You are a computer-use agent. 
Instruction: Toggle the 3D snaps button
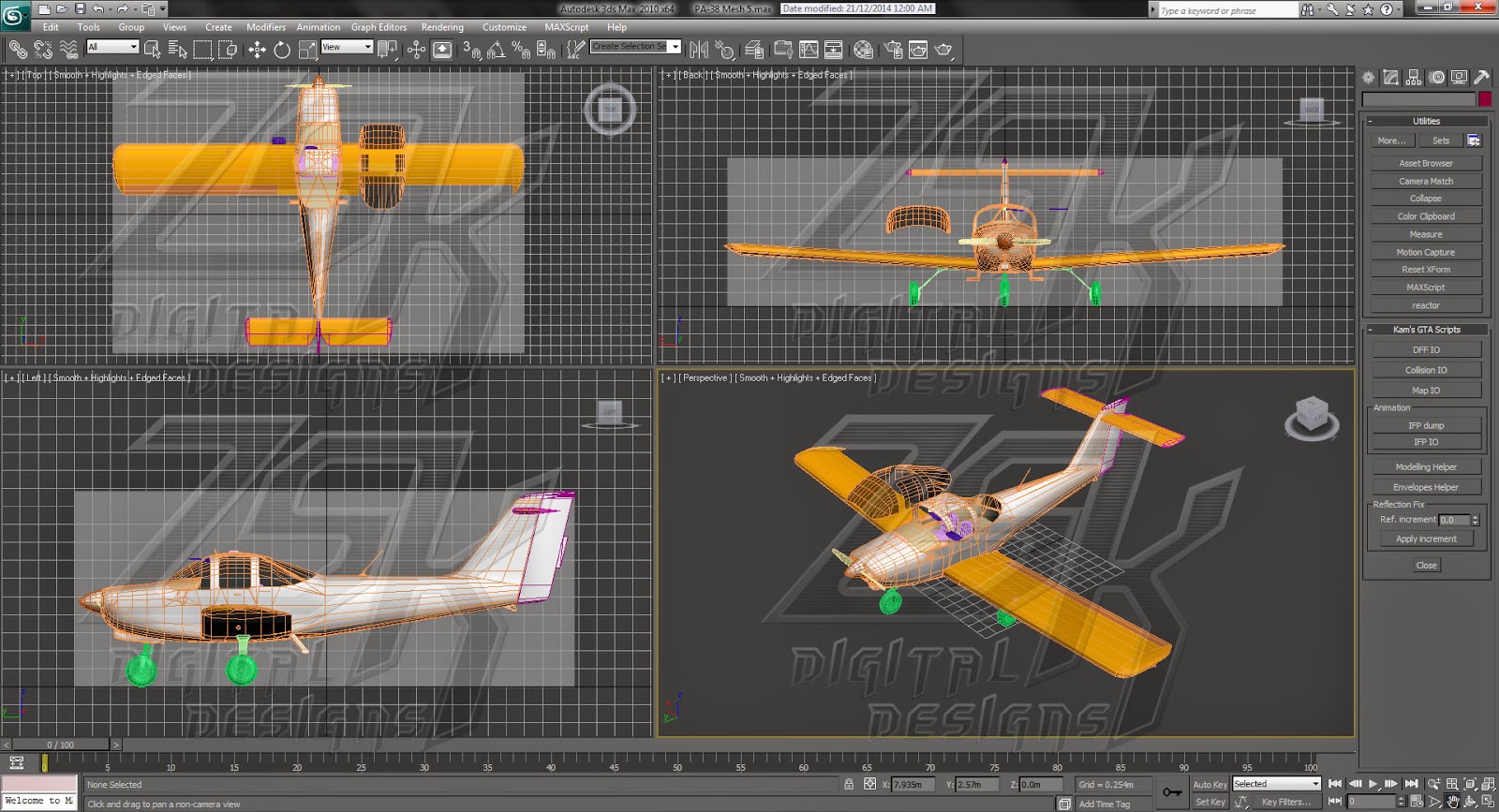click(x=473, y=50)
